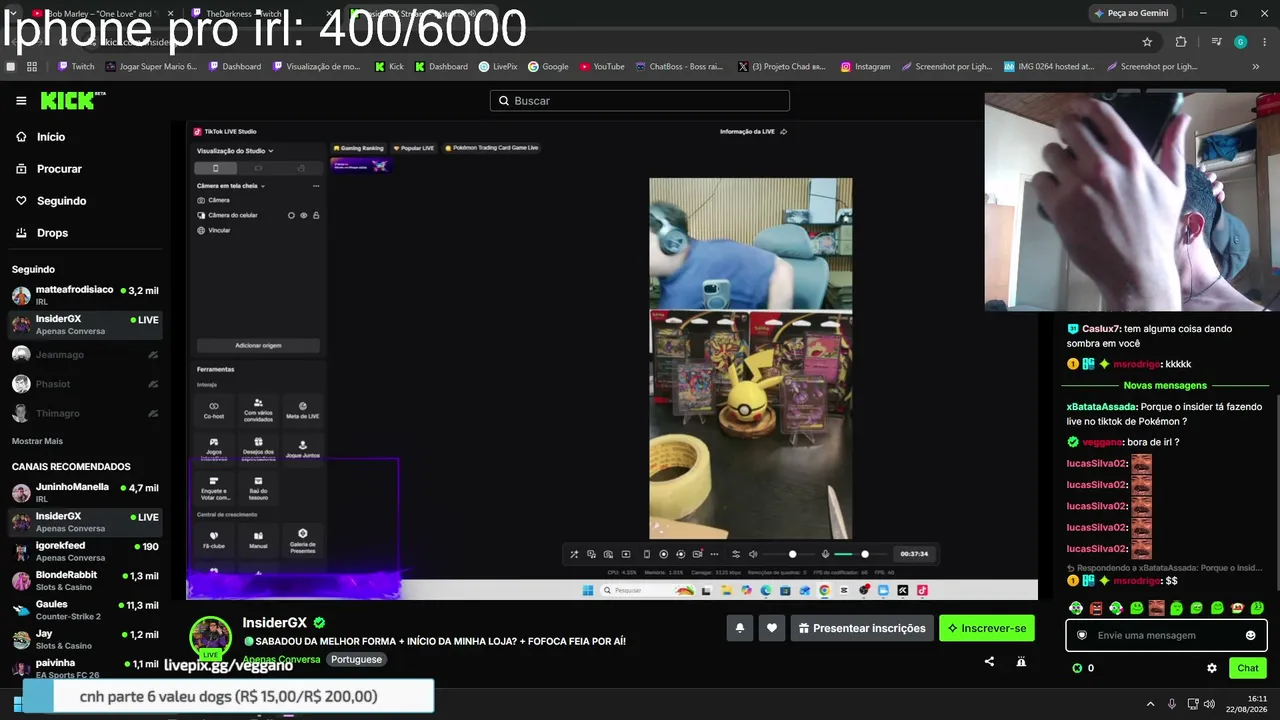Open Galeria de Presentes tool
The height and width of the screenshot is (720, 1280).
(x=303, y=540)
